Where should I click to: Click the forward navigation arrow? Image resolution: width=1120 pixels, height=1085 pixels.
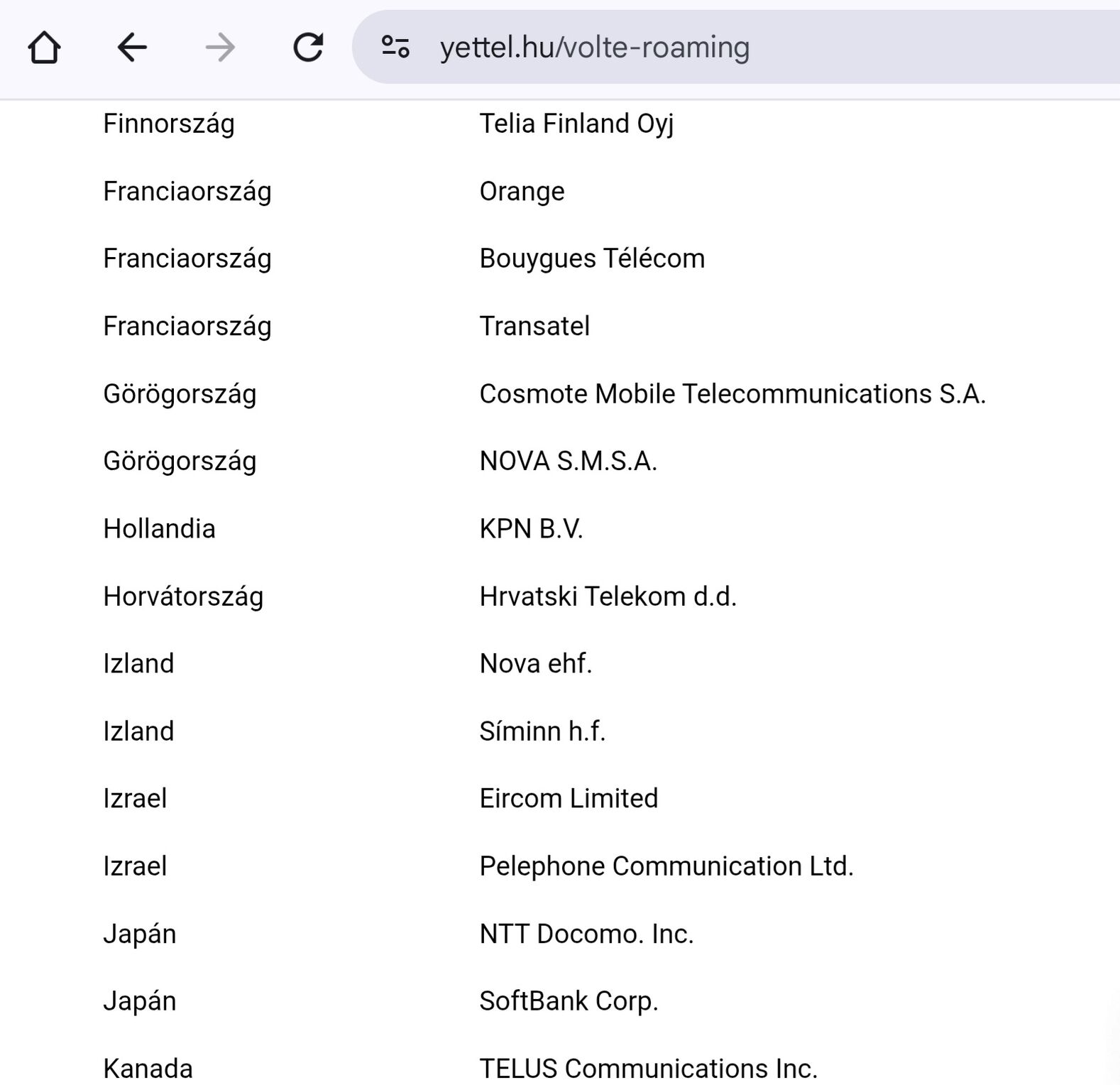(x=220, y=48)
